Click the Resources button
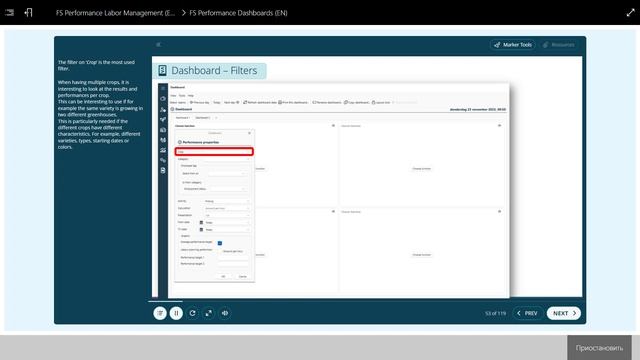The width and height of the screenshot is (640, 360). pos(559,45)
